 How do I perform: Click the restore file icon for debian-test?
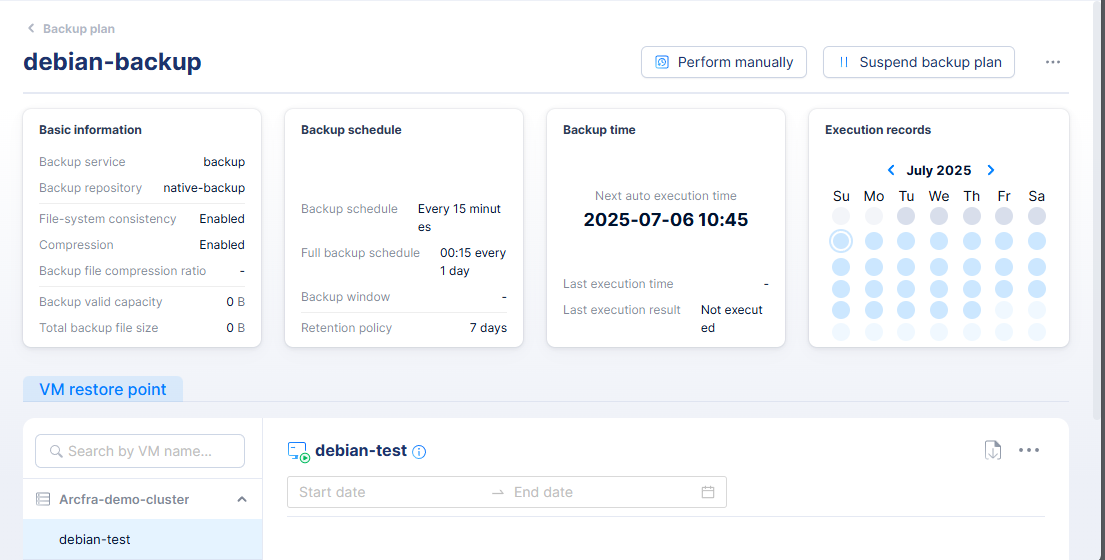pos(992,450)
